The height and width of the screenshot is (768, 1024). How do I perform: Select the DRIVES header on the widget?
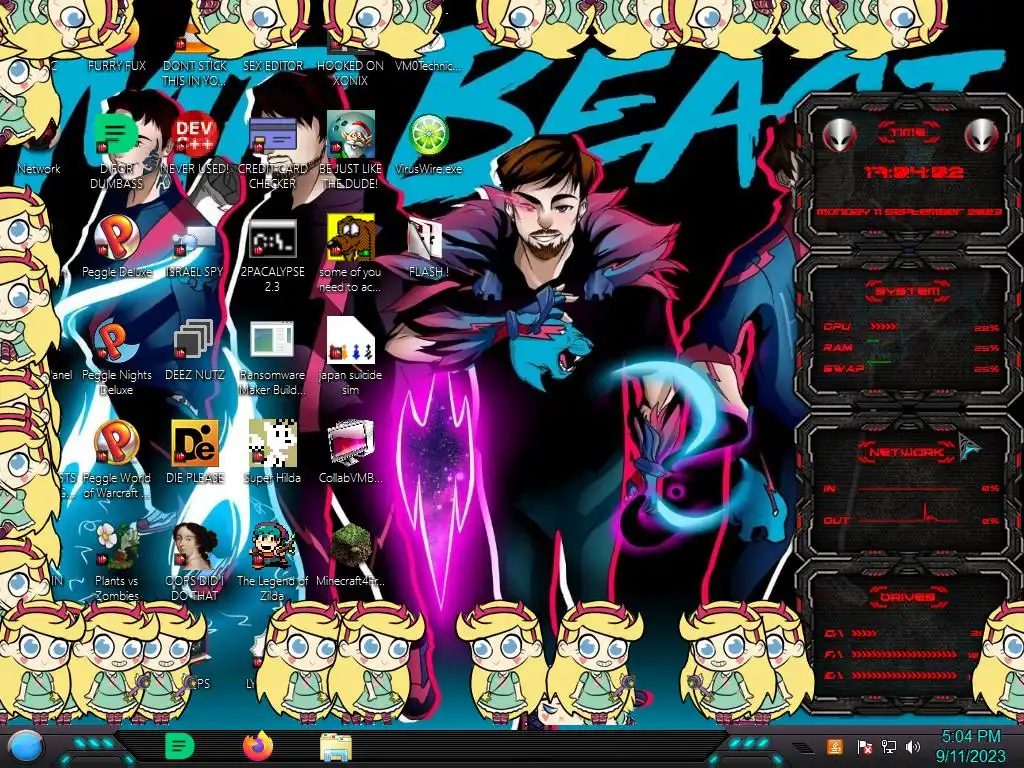pyautogui.click(x=908, y=597)
